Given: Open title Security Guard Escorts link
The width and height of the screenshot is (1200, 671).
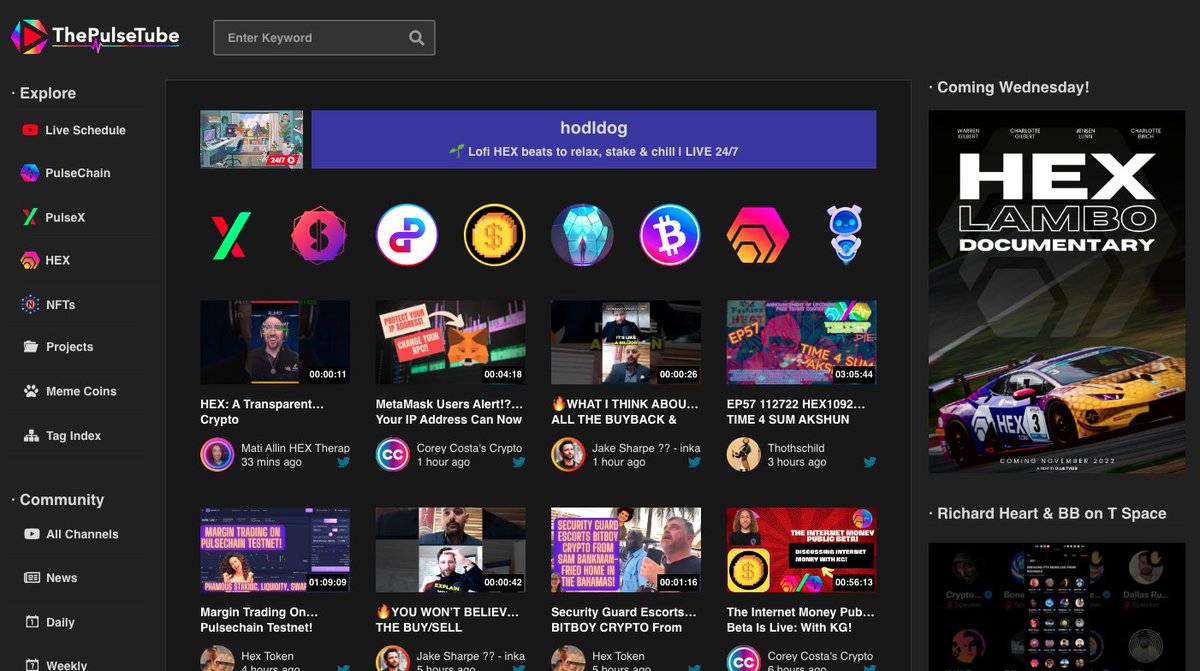Looking at the screenshot, I should click(x=625, y=620).
